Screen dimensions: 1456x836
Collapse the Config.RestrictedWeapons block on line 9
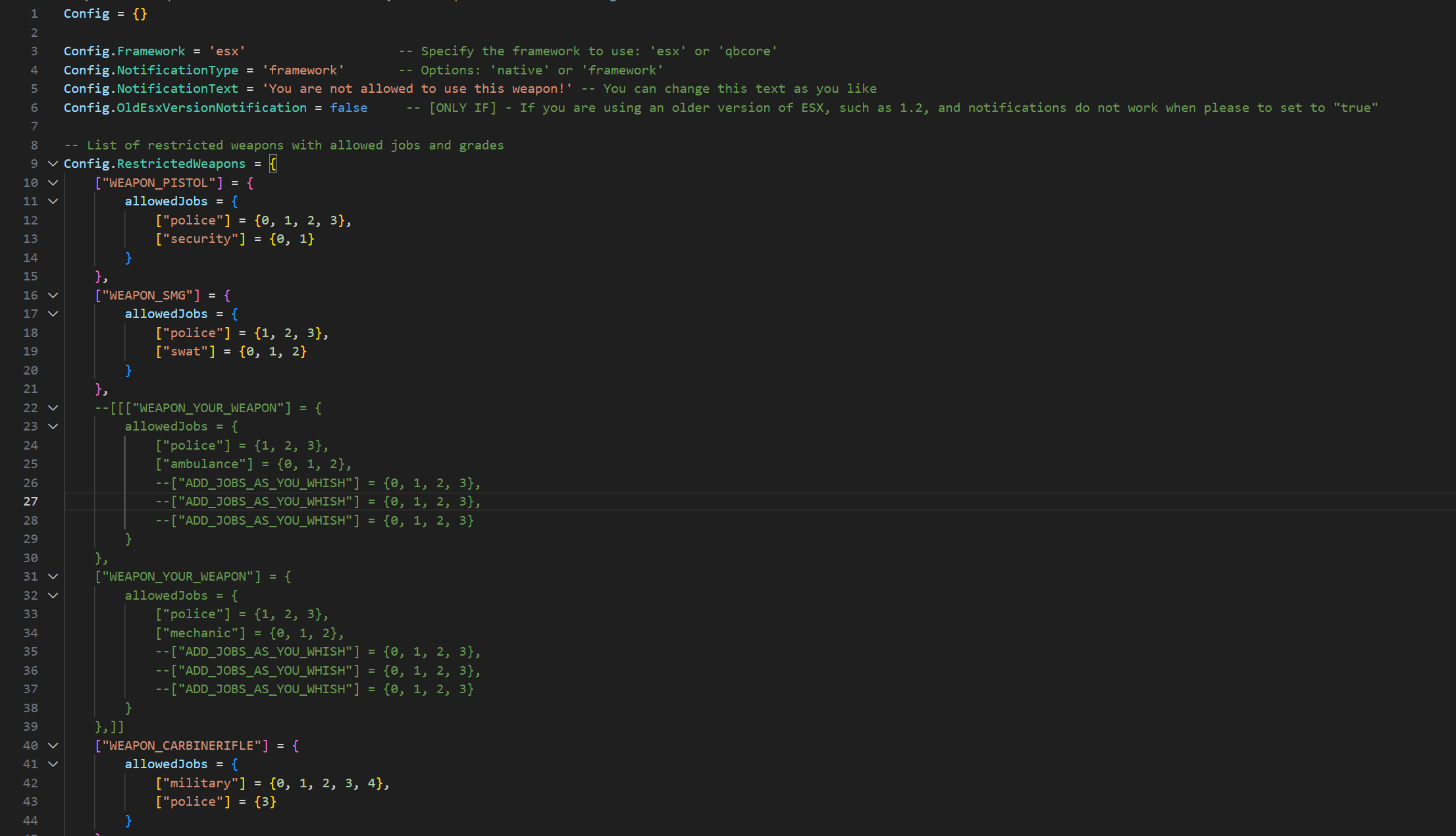pos(53,164)
